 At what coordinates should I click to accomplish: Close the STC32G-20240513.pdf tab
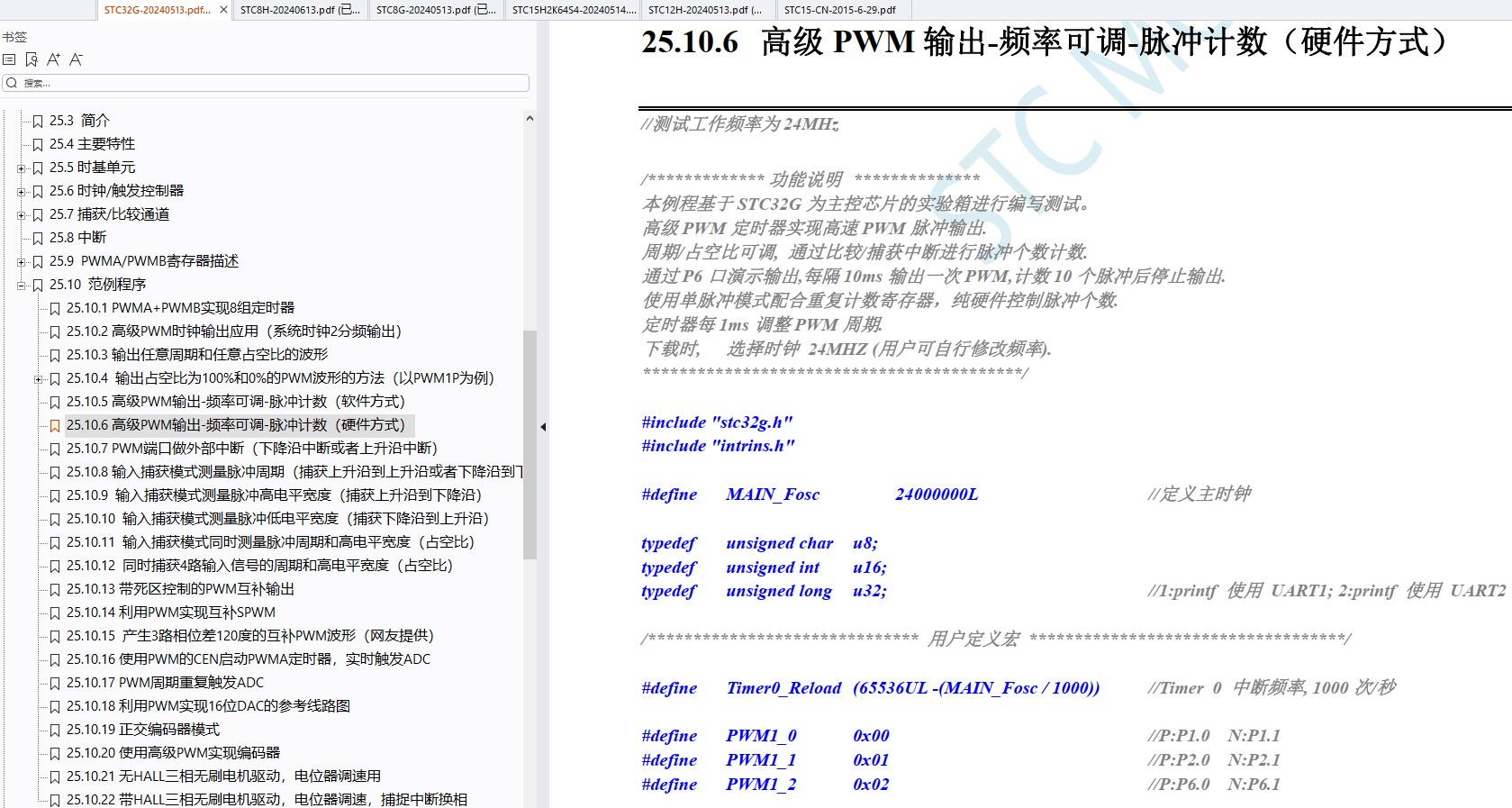[224, 10]
